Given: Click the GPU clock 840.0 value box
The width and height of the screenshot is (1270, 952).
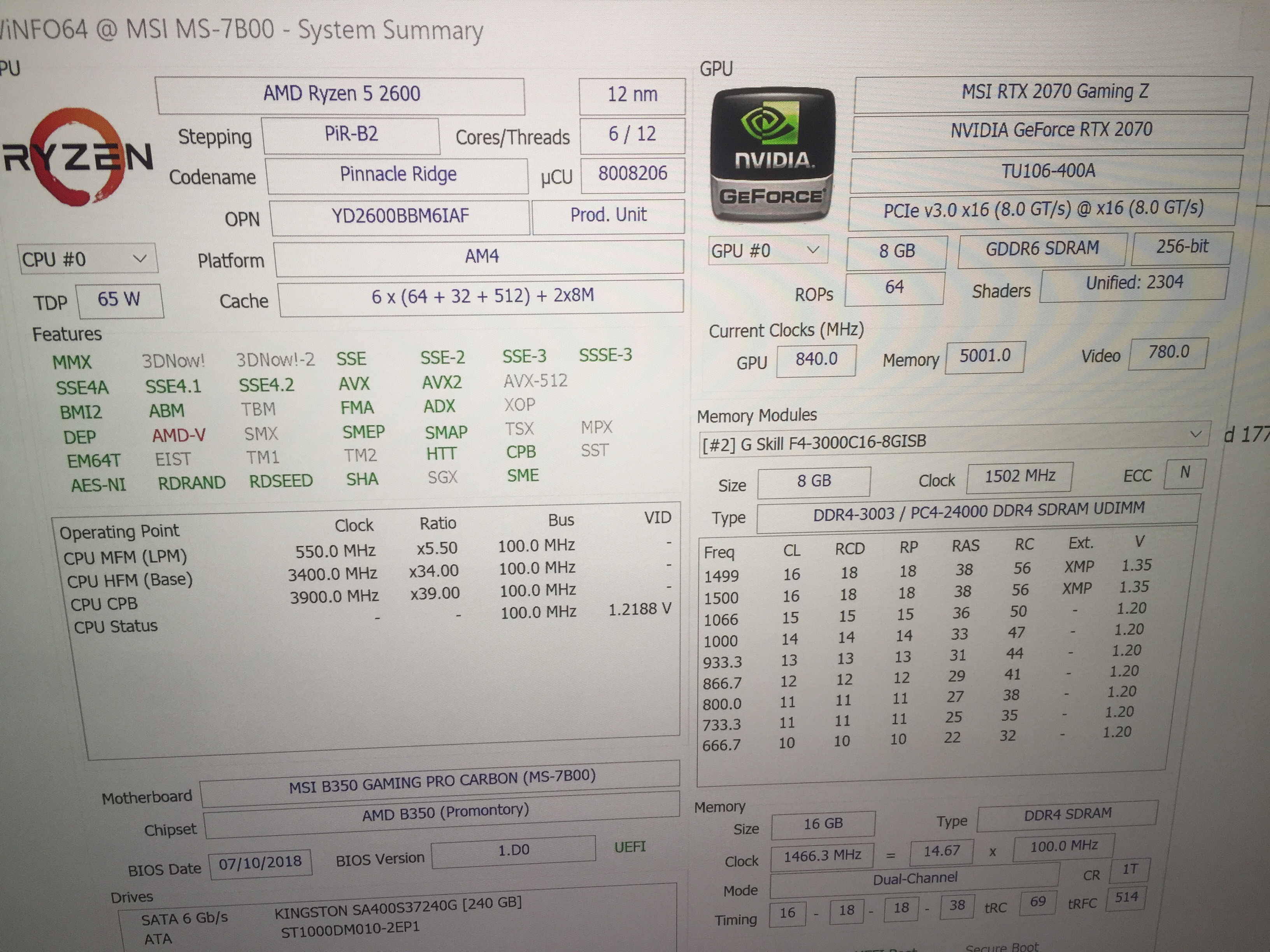Looking at the screenshot, I should pyautogui.click(x=816, y=359).
